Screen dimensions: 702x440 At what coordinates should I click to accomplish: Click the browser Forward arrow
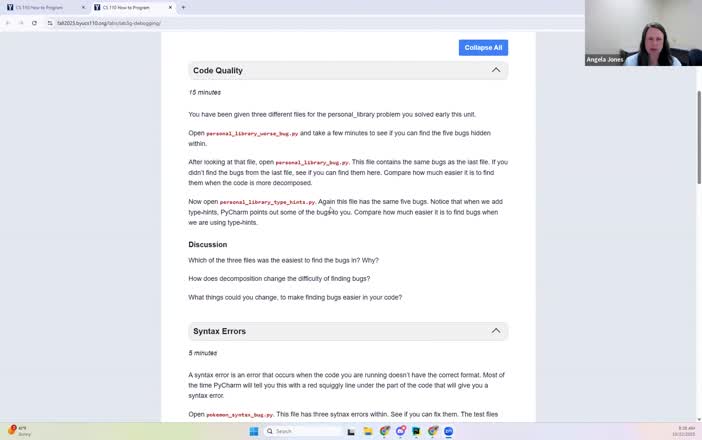click(21, 23)
